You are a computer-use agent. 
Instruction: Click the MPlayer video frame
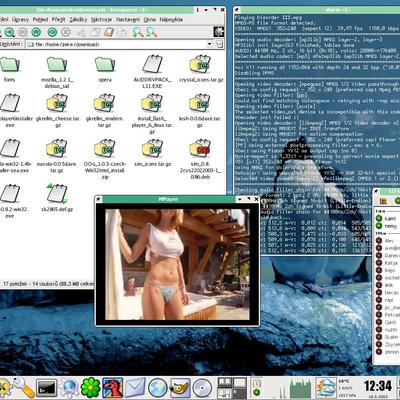pos(177,264)
